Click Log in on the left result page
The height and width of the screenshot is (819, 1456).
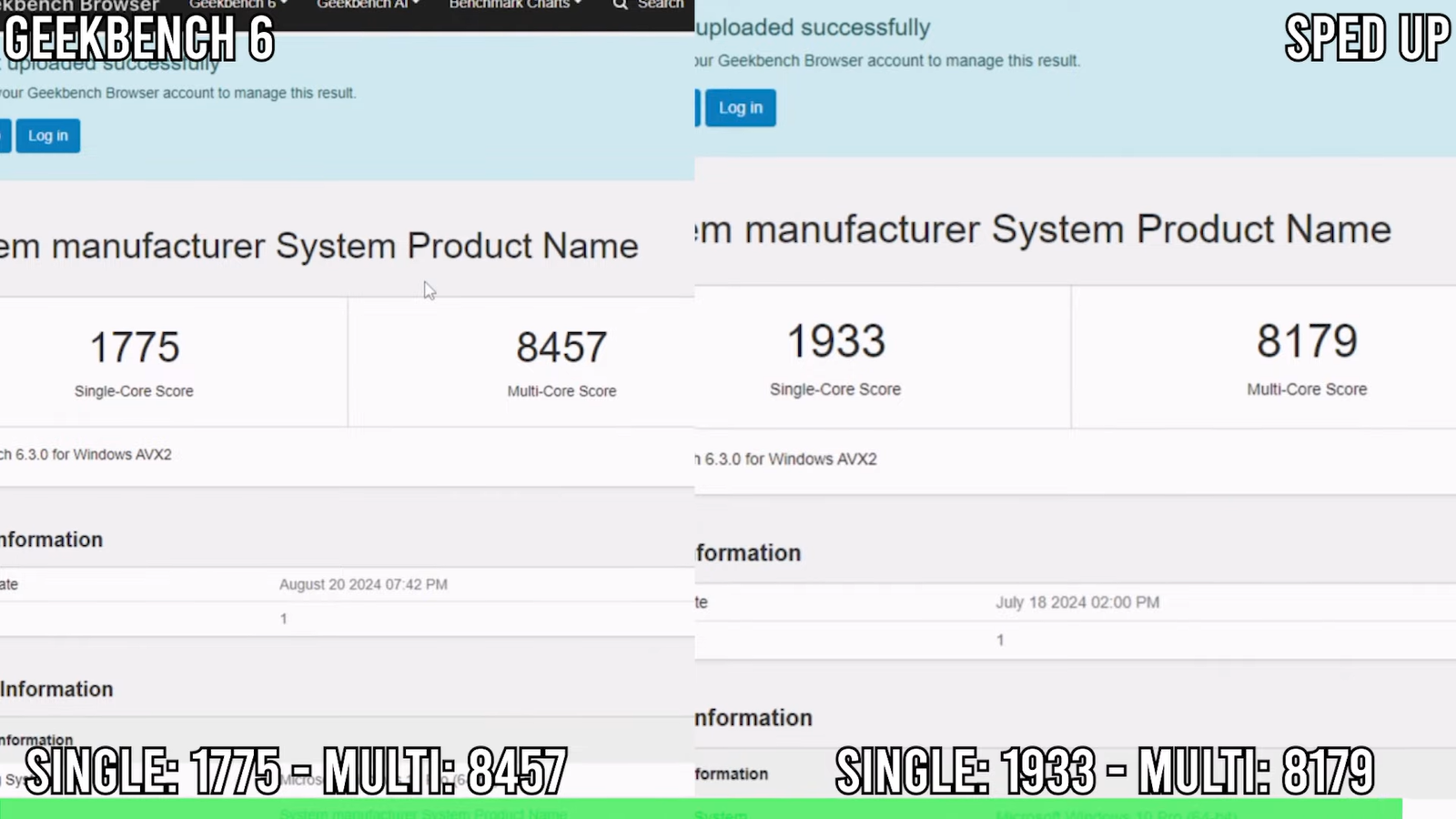[x=48, y=136]
